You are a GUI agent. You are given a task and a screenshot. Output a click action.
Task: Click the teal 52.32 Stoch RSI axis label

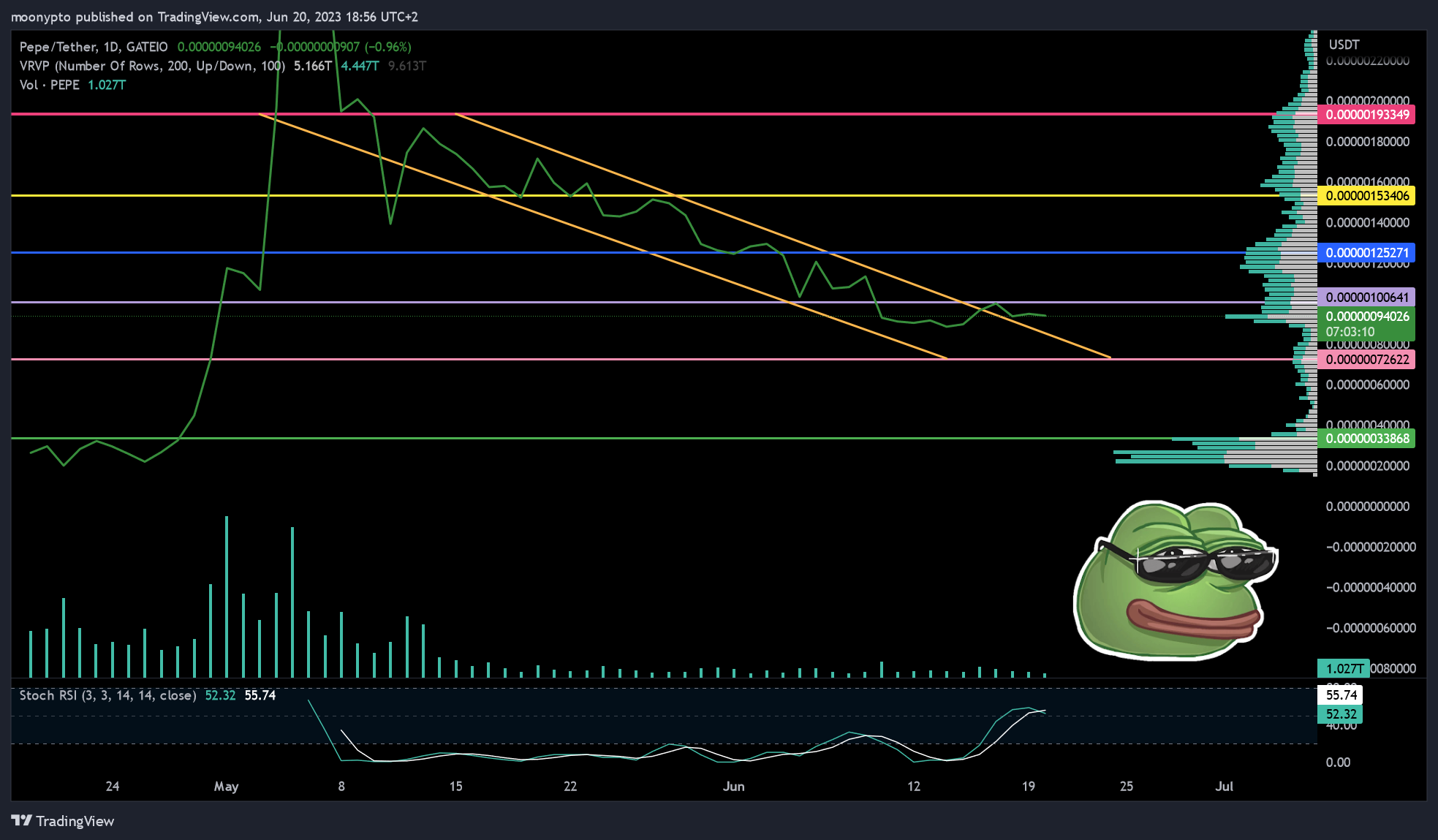click(1341, 714)
